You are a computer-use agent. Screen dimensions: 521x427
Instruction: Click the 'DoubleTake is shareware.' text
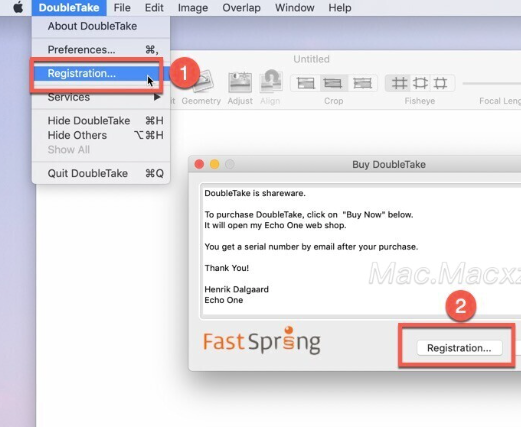click(255, 193)
